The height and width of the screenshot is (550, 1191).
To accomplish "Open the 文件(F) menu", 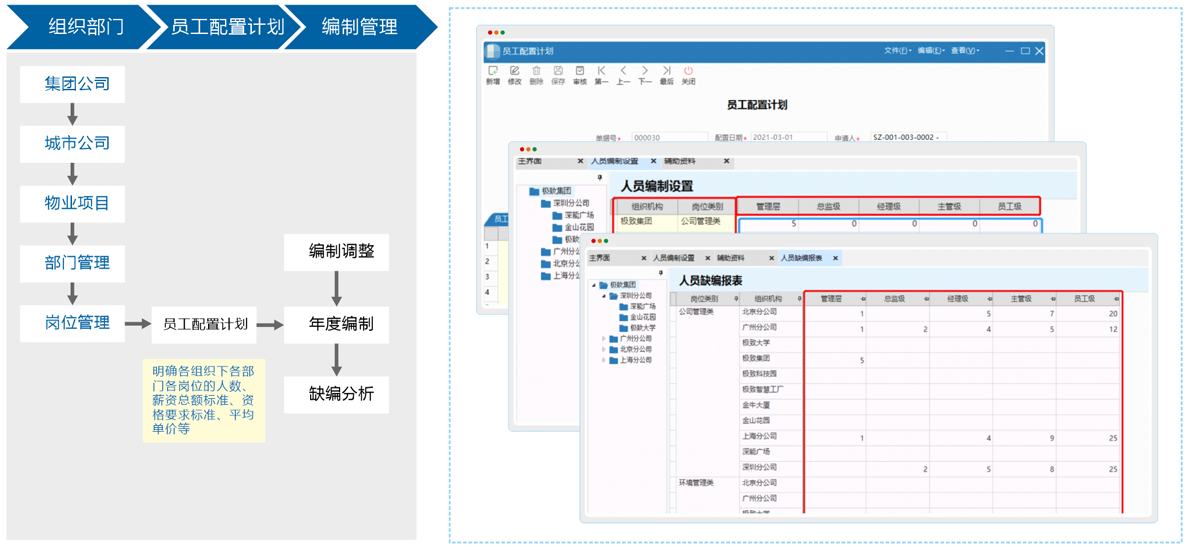I will click(x=896, y=51).
